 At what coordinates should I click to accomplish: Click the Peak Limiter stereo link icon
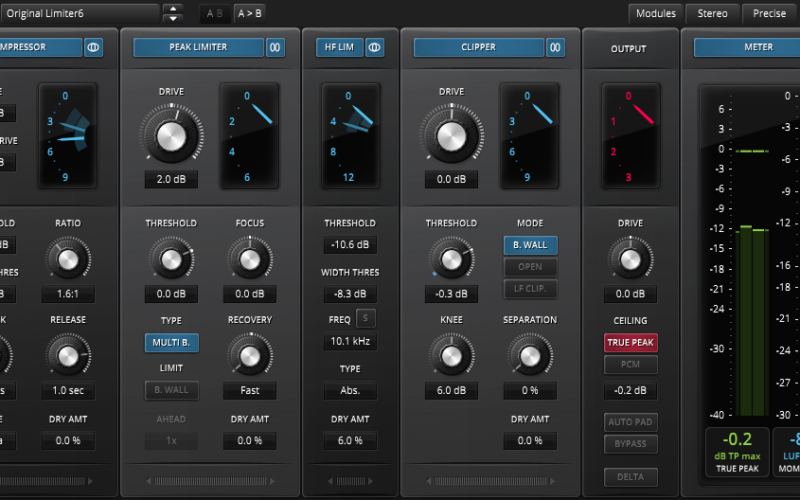click(x=275, y=47)
